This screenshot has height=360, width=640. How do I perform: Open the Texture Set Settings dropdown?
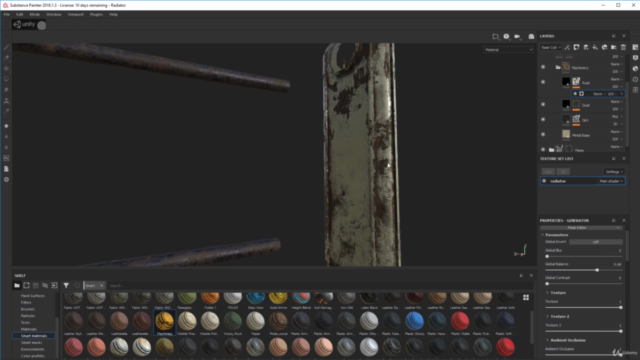tap(614, 171)
